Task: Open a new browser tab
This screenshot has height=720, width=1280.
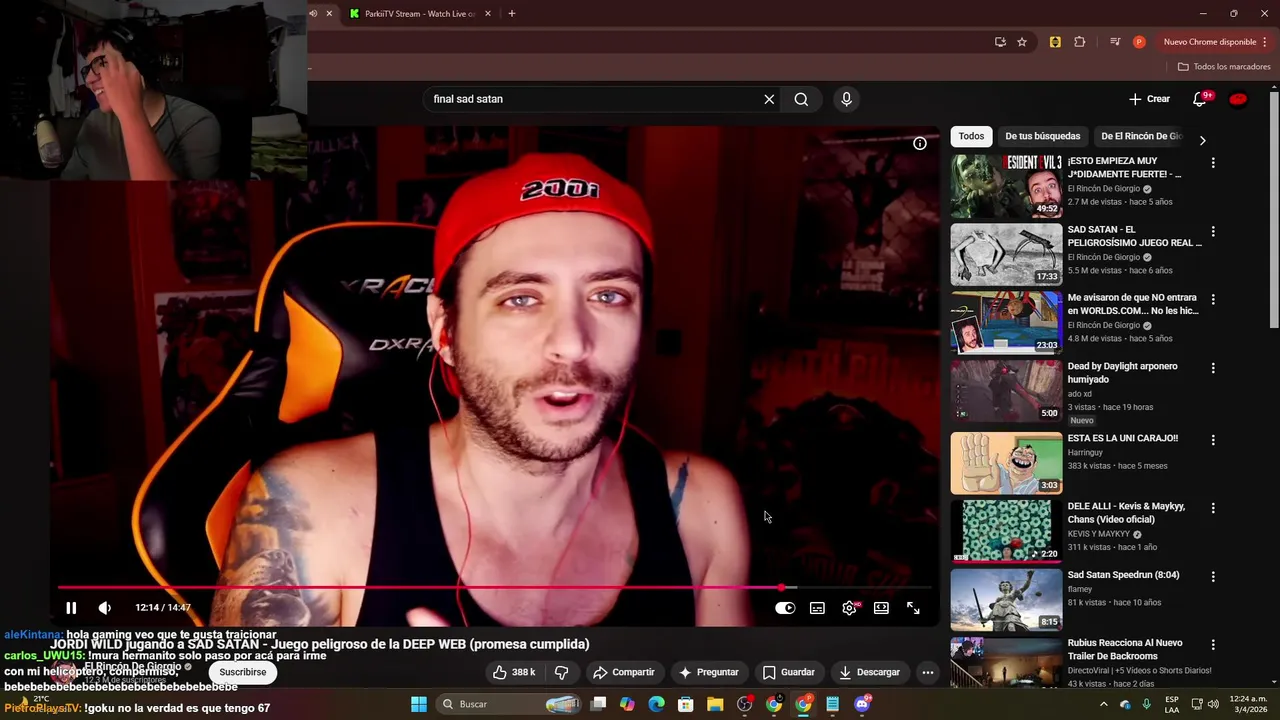Action: 512,14
